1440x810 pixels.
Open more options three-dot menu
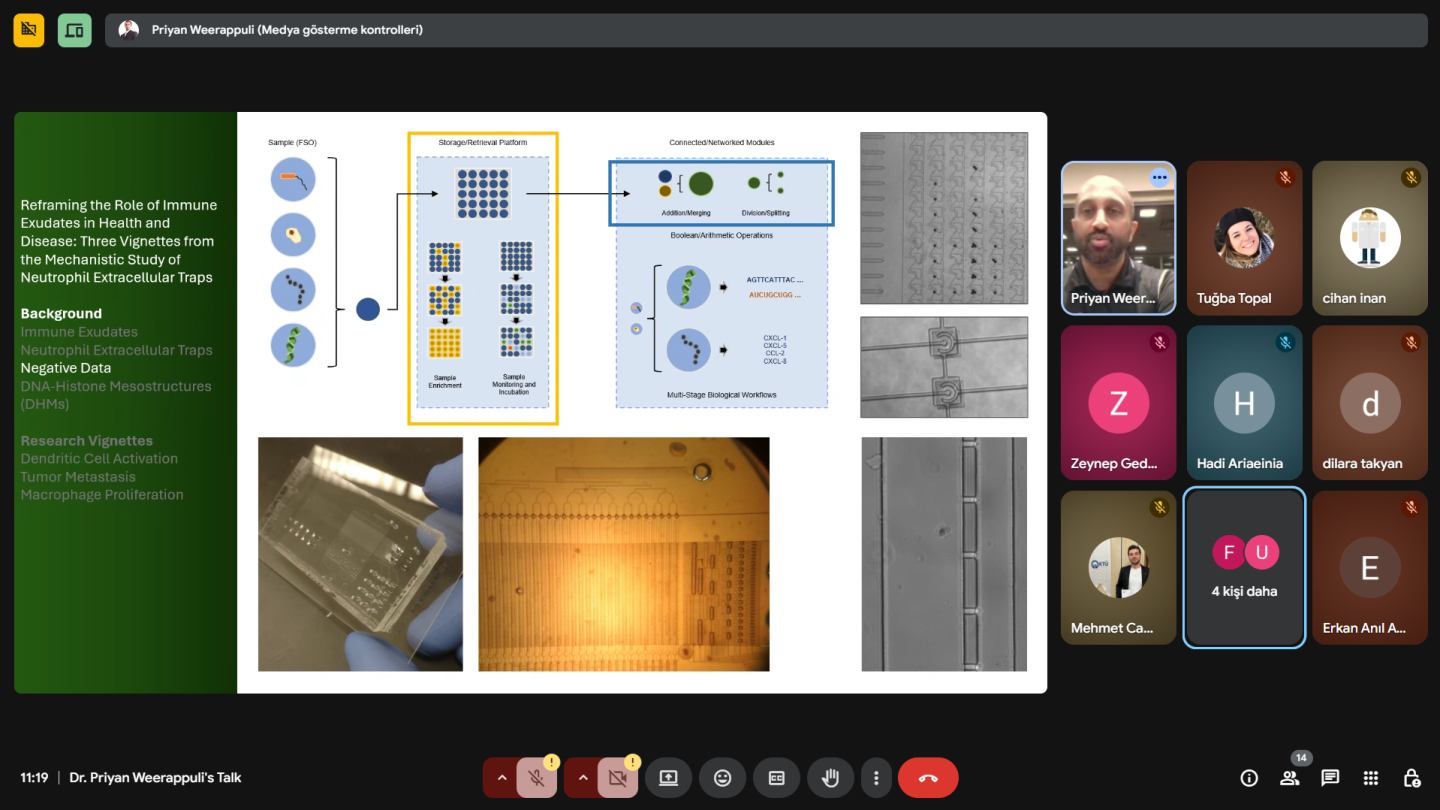click(x=876, y=778)
